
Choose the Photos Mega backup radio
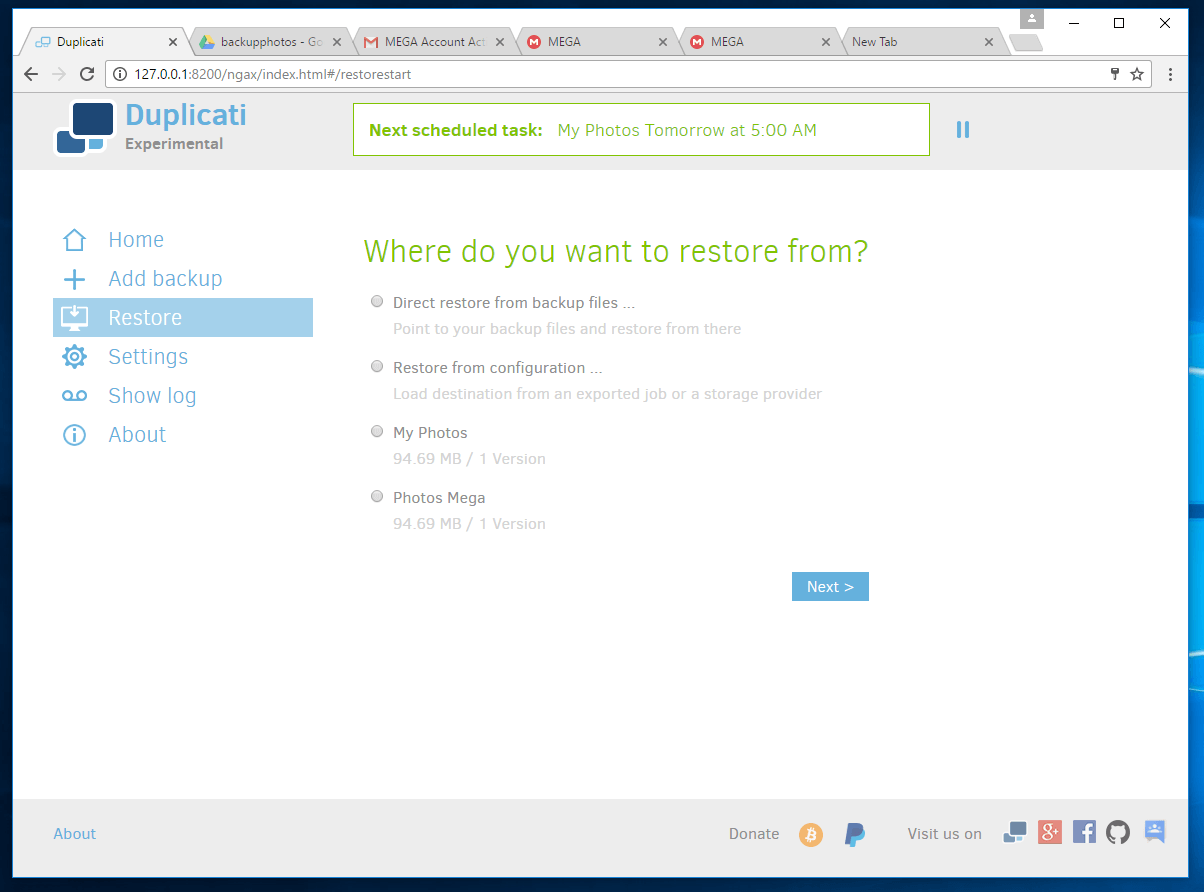click(377, 496)
